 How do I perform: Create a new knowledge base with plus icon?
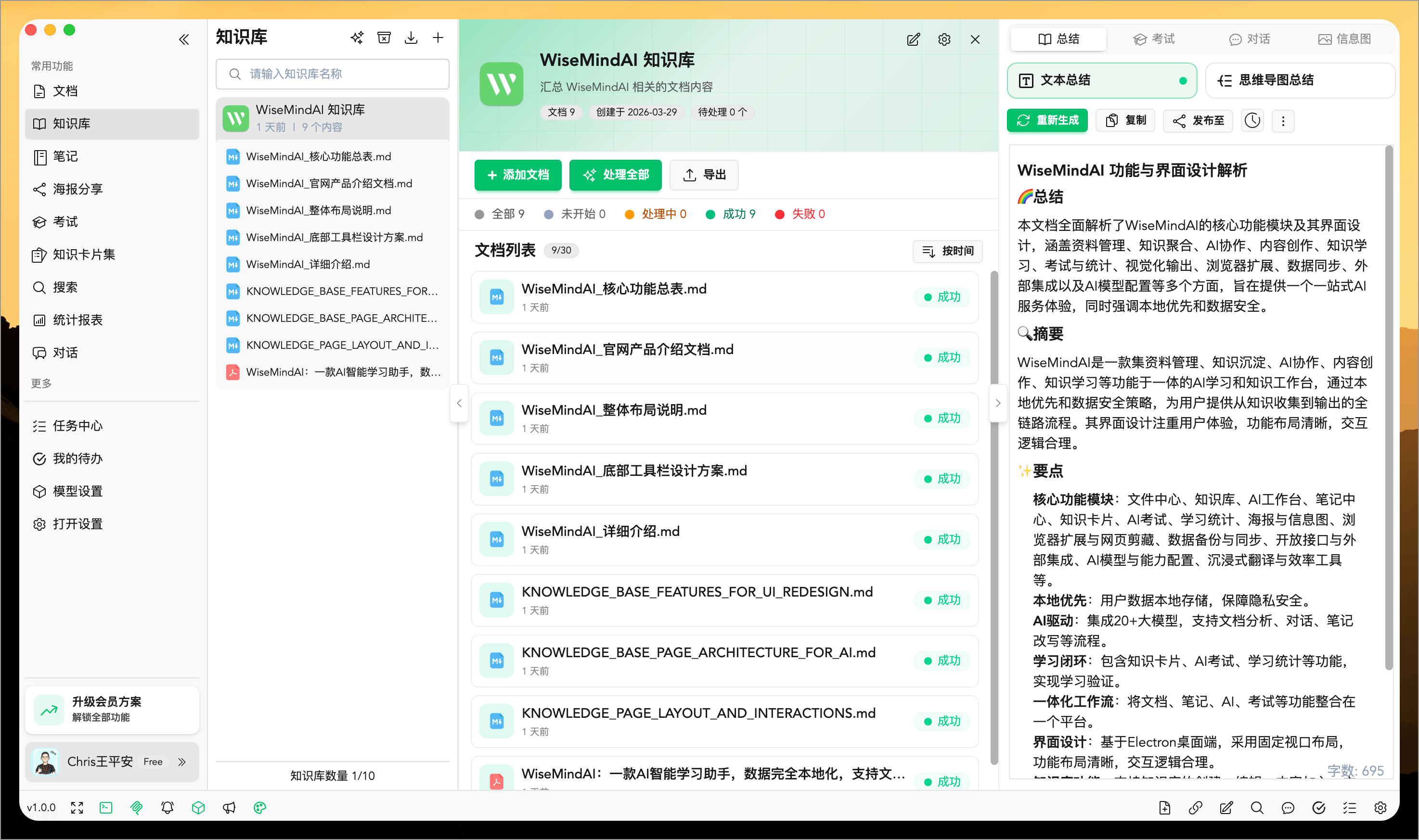(x=439, y=38)
